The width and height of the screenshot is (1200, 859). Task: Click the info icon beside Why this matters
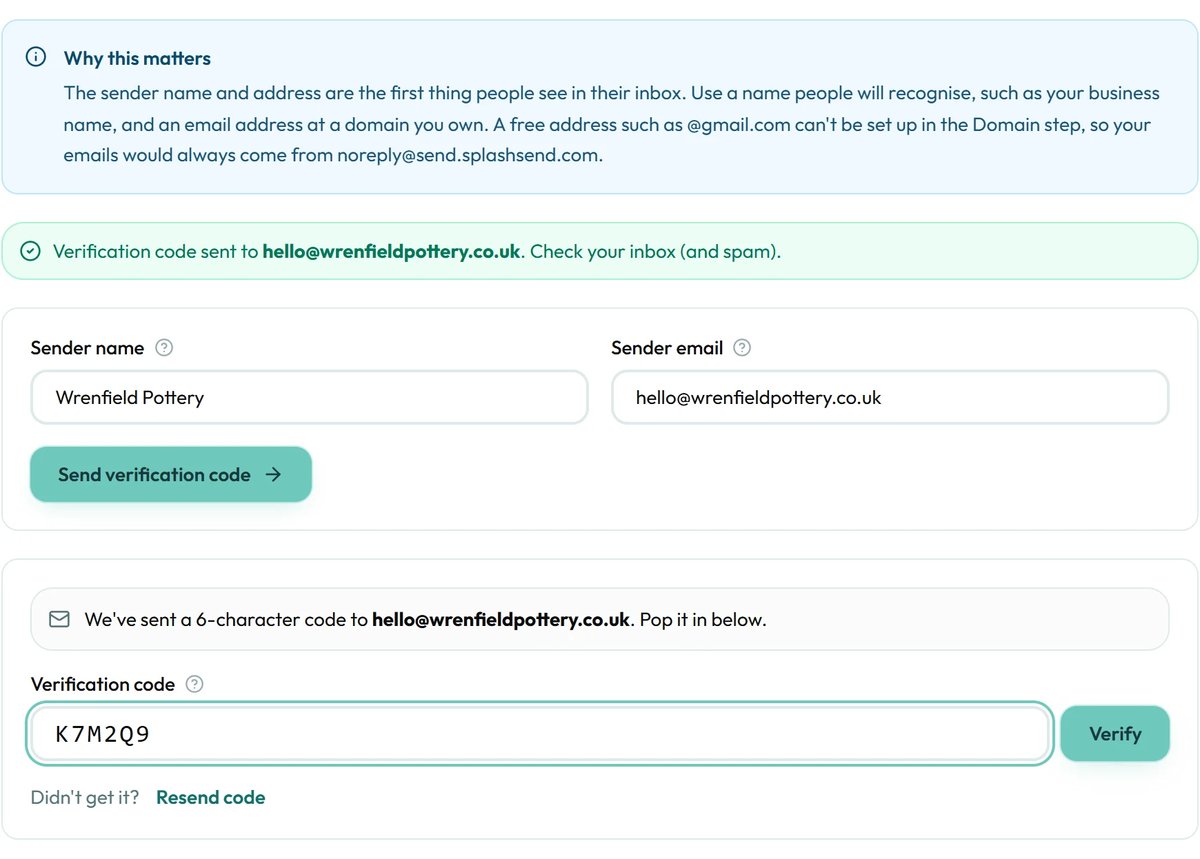click(x=36, y=57)
